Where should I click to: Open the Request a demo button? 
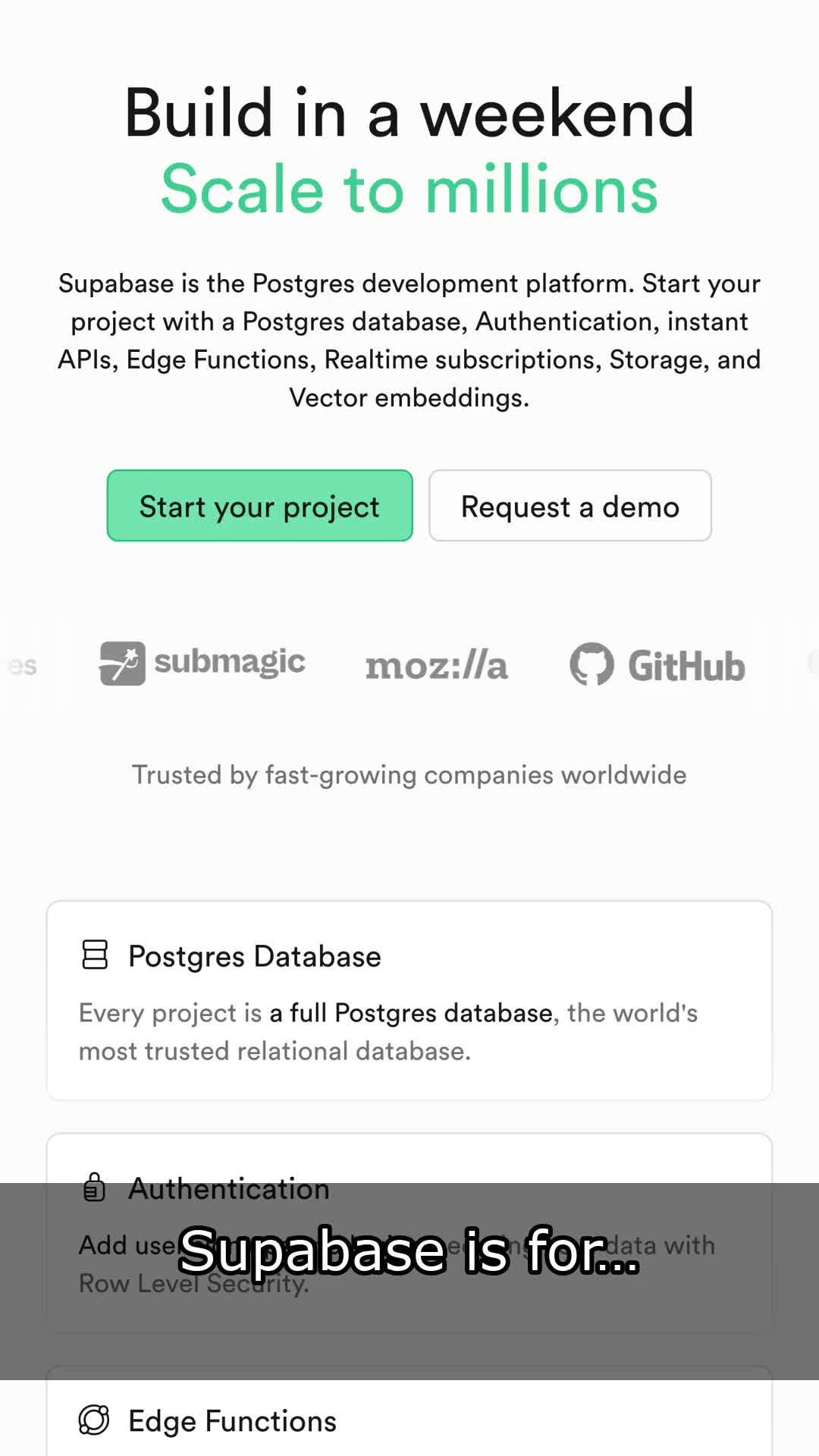(570, 505)
